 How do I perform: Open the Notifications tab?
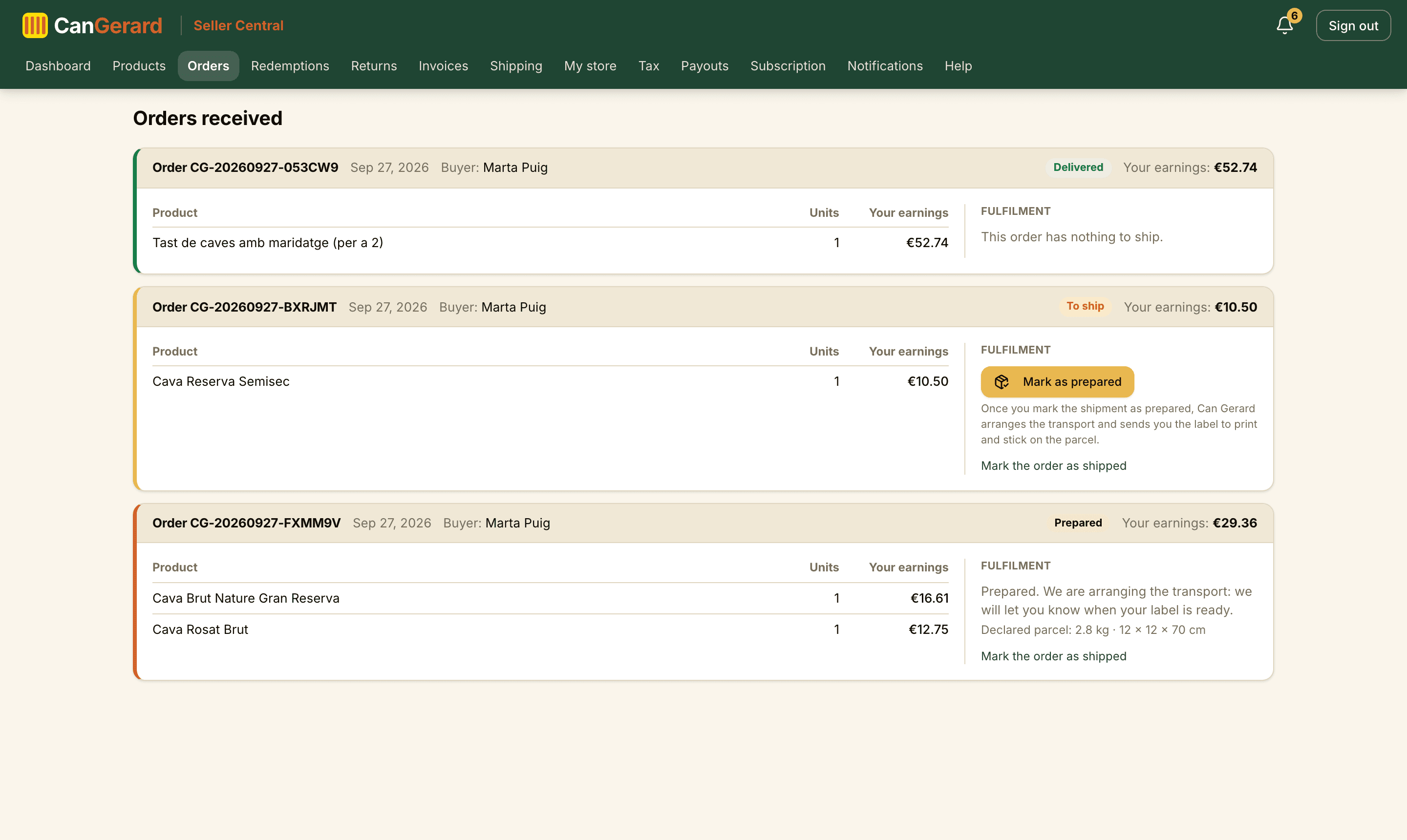pos(884,65)
